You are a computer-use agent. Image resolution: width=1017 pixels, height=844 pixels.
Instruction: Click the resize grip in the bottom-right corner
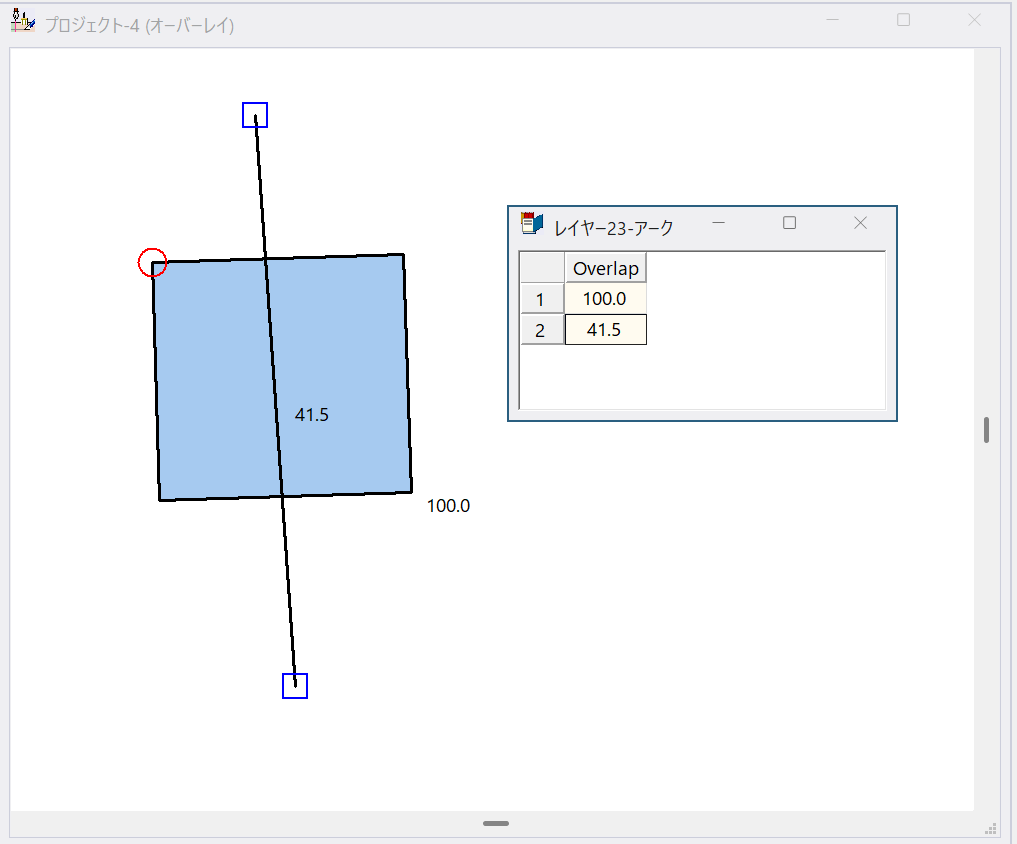click(991, 827)
